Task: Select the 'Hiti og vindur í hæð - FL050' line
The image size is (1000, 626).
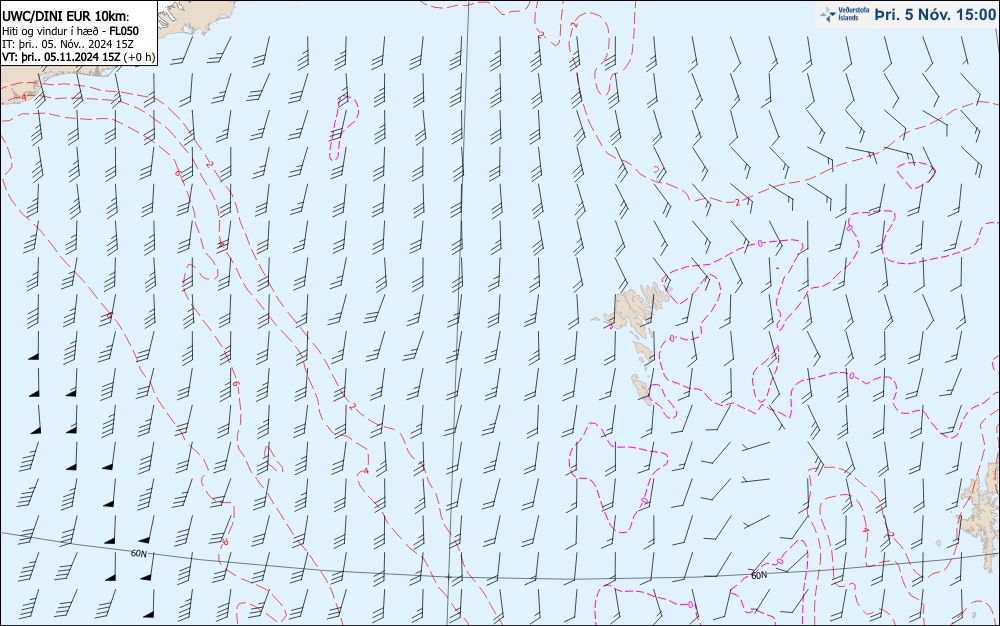Action: click(70, 31)
